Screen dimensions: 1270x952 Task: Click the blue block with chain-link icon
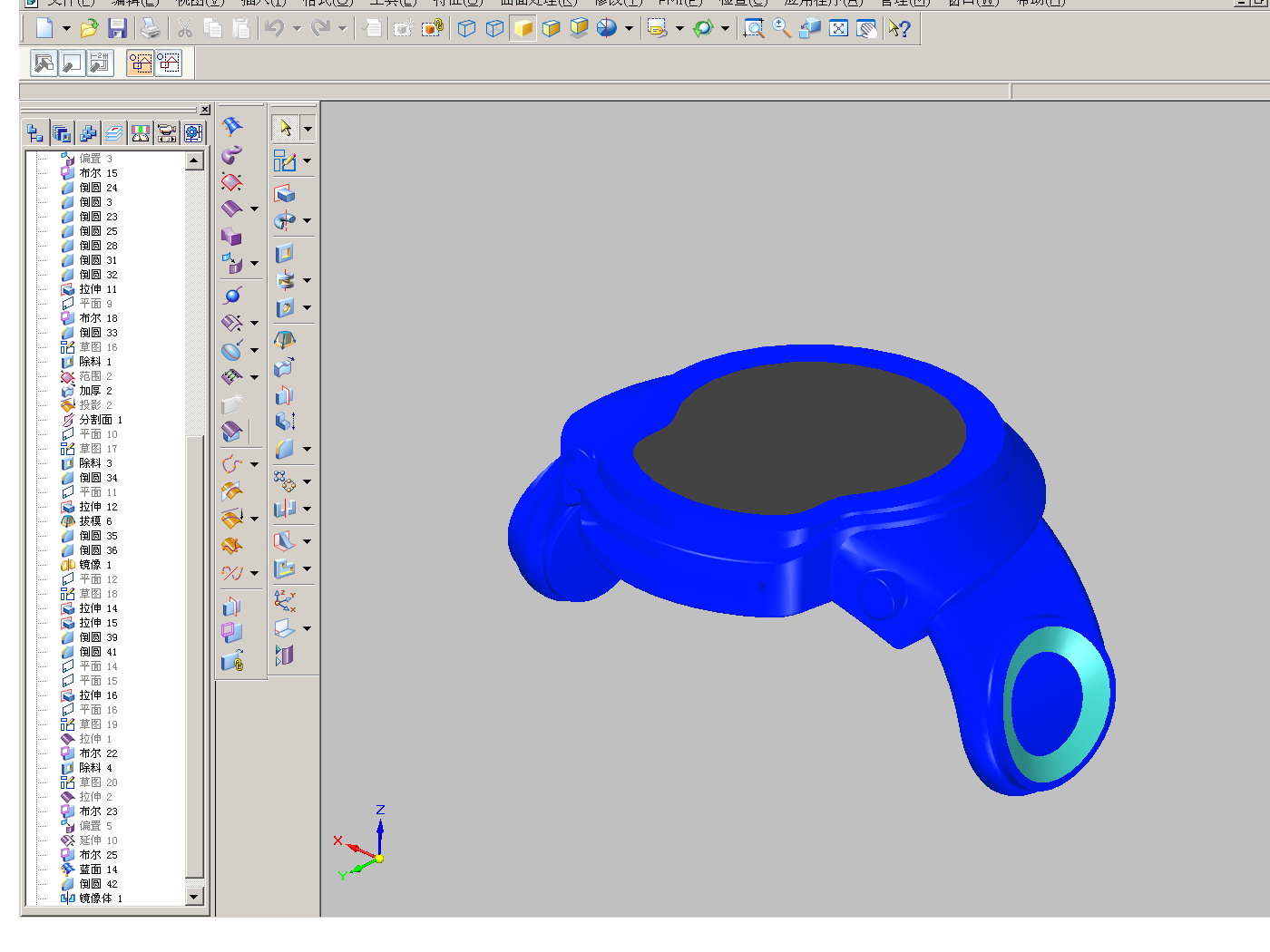tap(232, 660)
